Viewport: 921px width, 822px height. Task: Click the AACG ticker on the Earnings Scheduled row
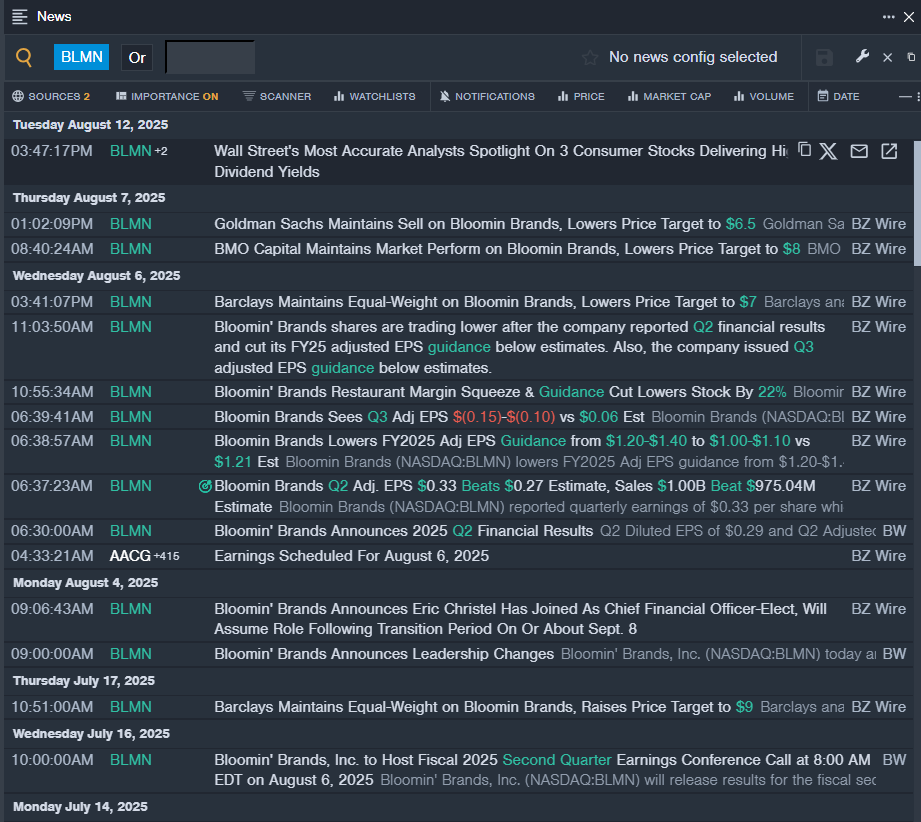(x=130, y=556)
